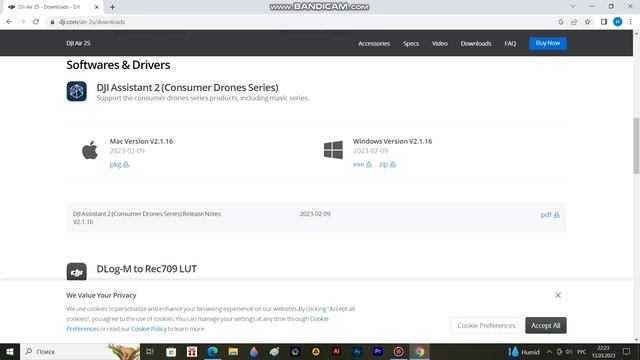Viewport: 640px width, 360px height.
Task: Switch input language РУС indicator
Action: point(581,351)
